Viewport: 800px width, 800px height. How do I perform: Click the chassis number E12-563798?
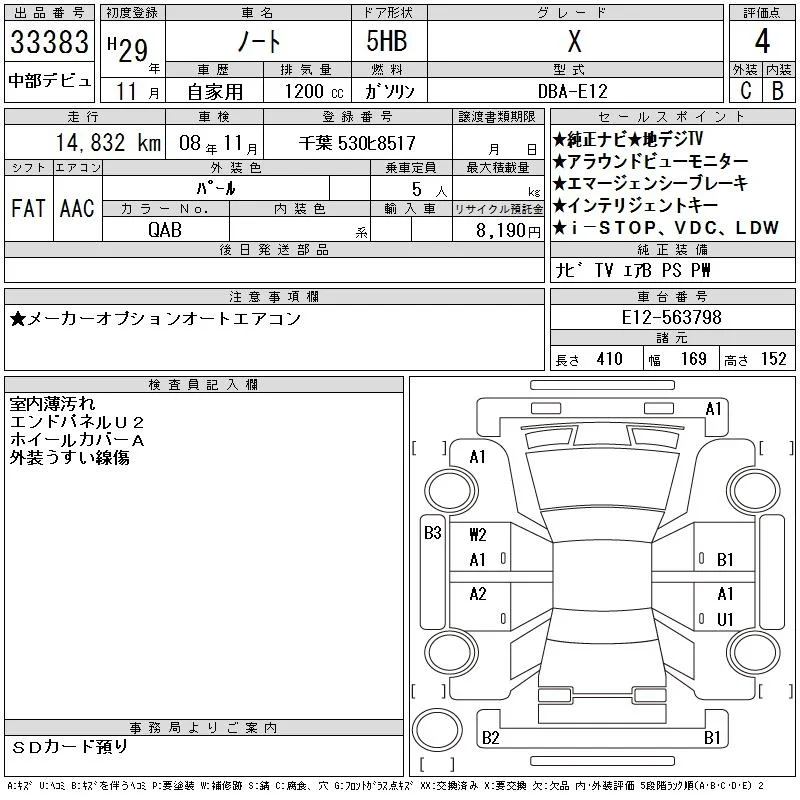click(671, 318)
